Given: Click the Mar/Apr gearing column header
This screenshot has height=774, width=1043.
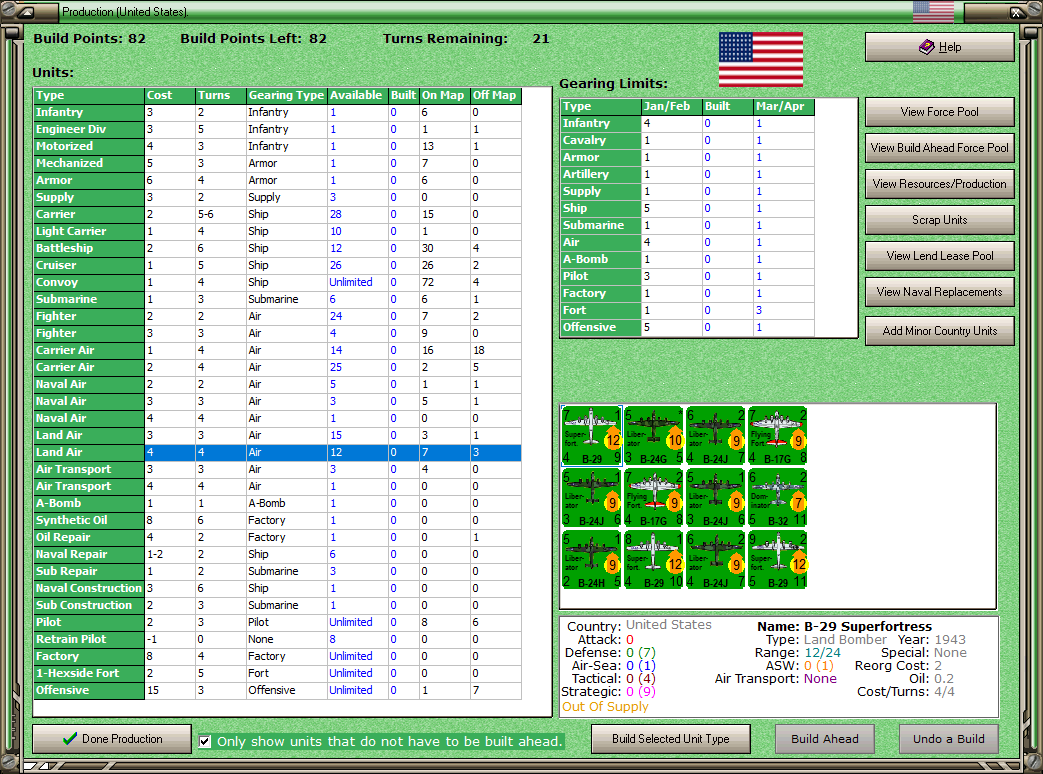Looking at the screenshot, I should [x=784, y=106].
